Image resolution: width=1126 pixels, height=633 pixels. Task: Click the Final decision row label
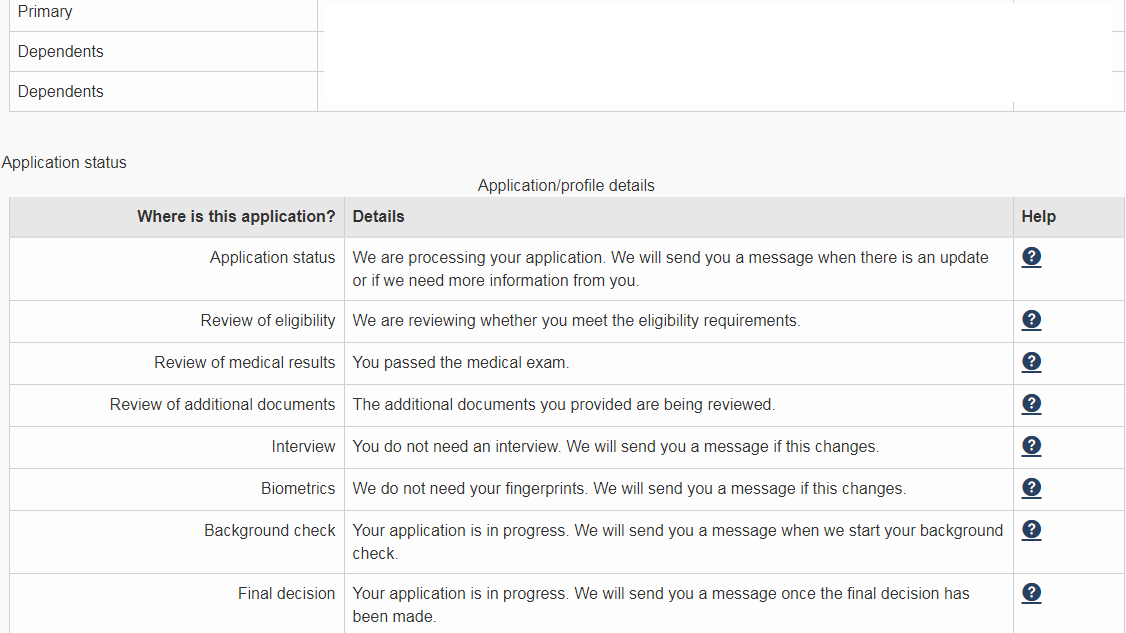[x=287, y=593]
